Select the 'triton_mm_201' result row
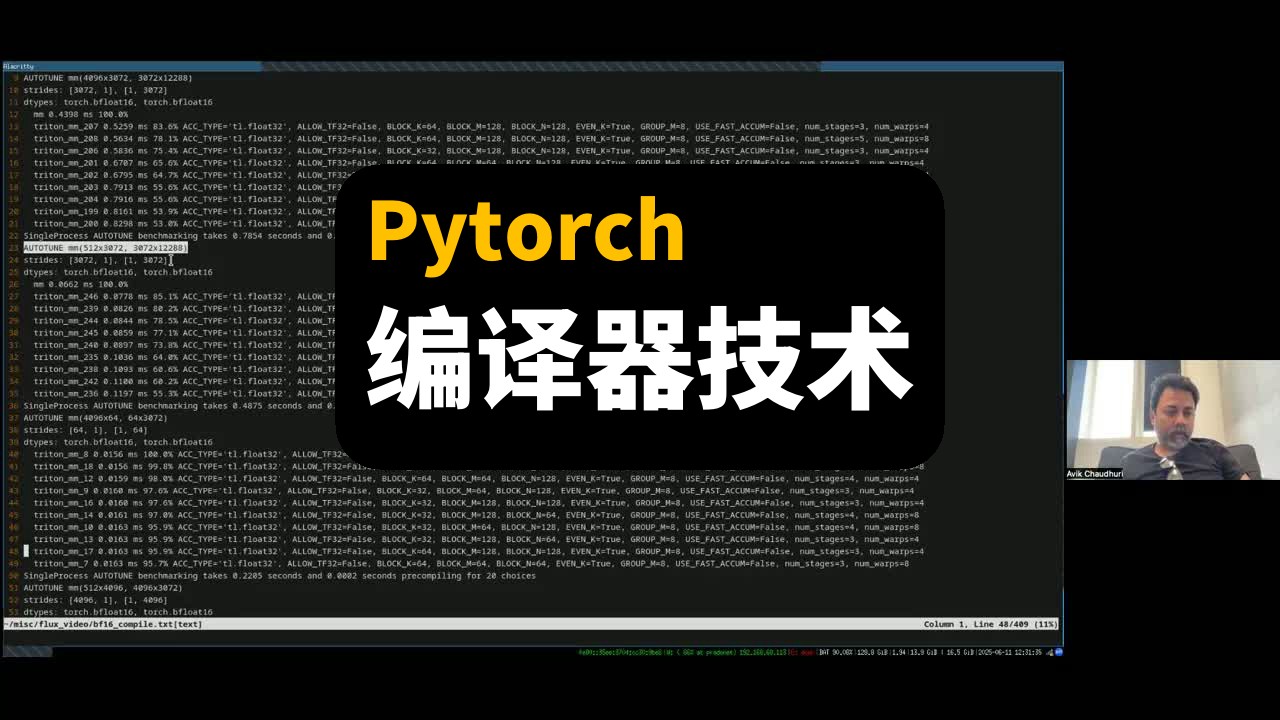This screenshot has height=720, width=1280. (x=479, y=162)
